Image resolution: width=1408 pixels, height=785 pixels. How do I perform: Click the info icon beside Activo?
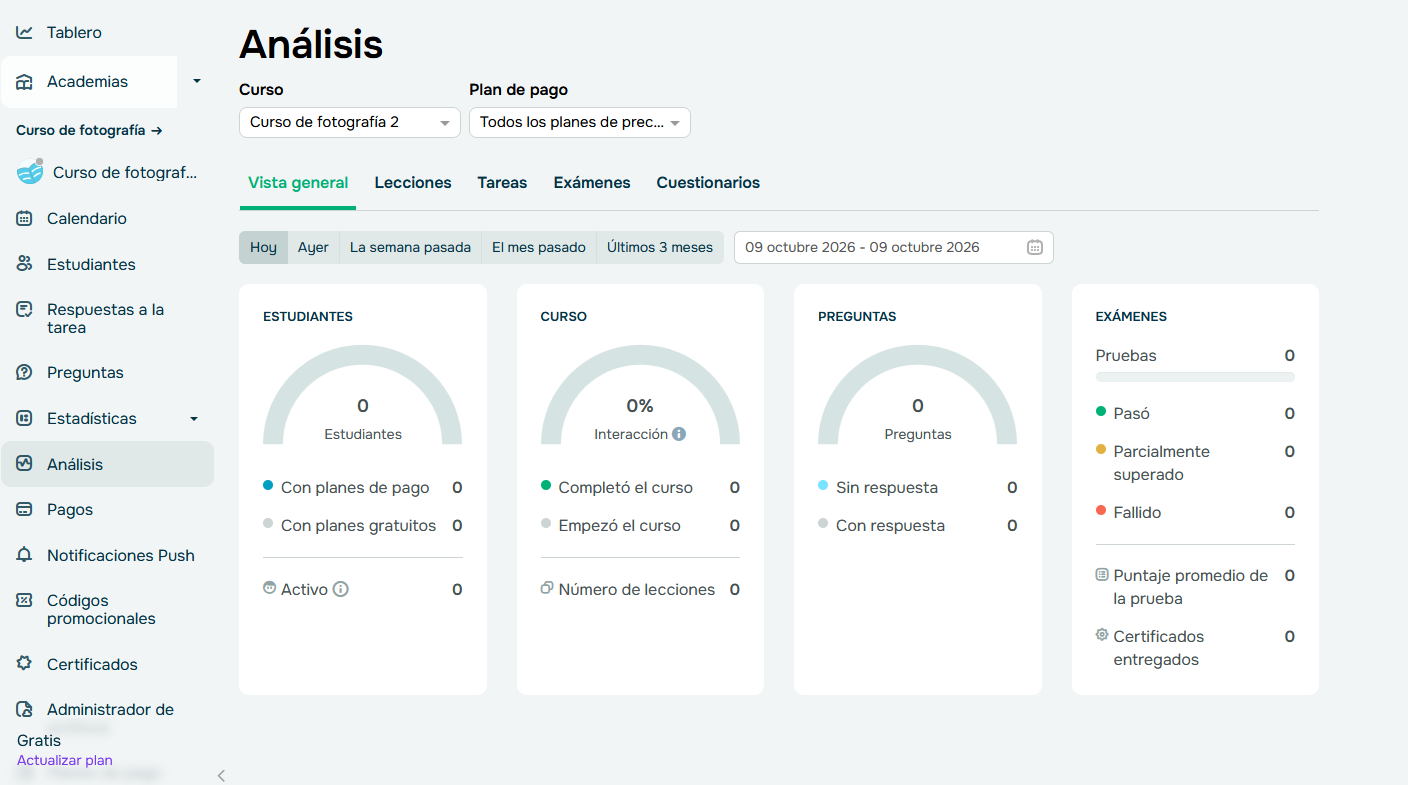coord(341,590)
